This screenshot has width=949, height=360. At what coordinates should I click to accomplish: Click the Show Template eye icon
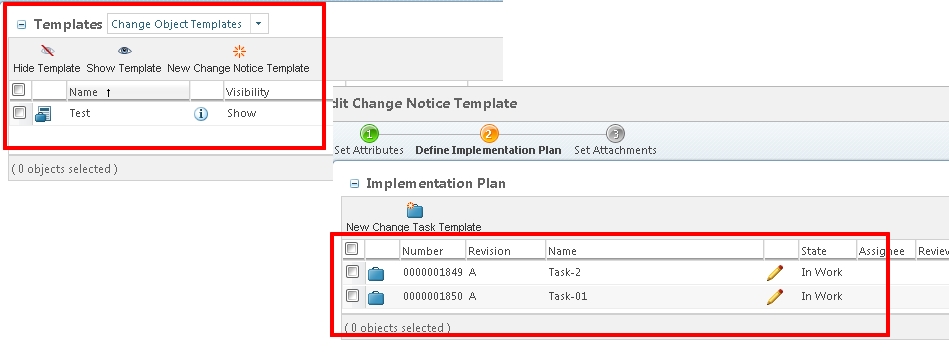(x=125, y=50)
